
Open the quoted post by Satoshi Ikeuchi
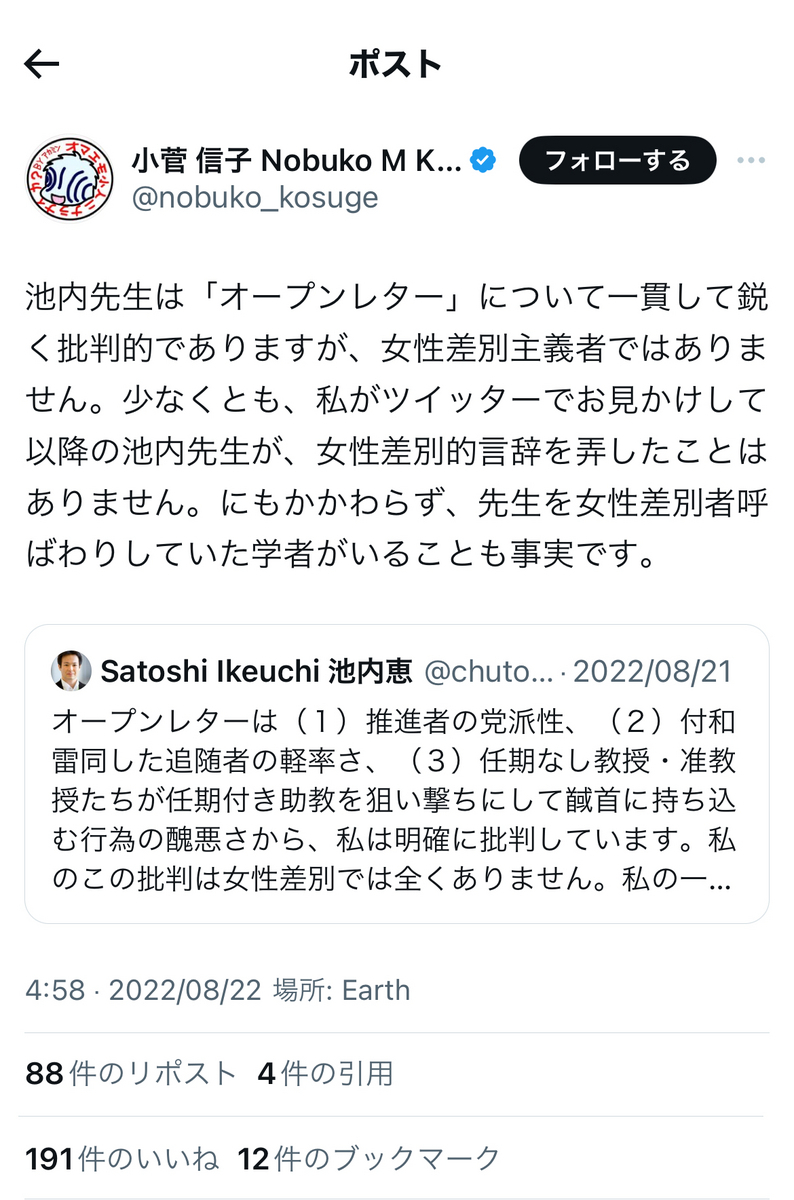point(397,773)
